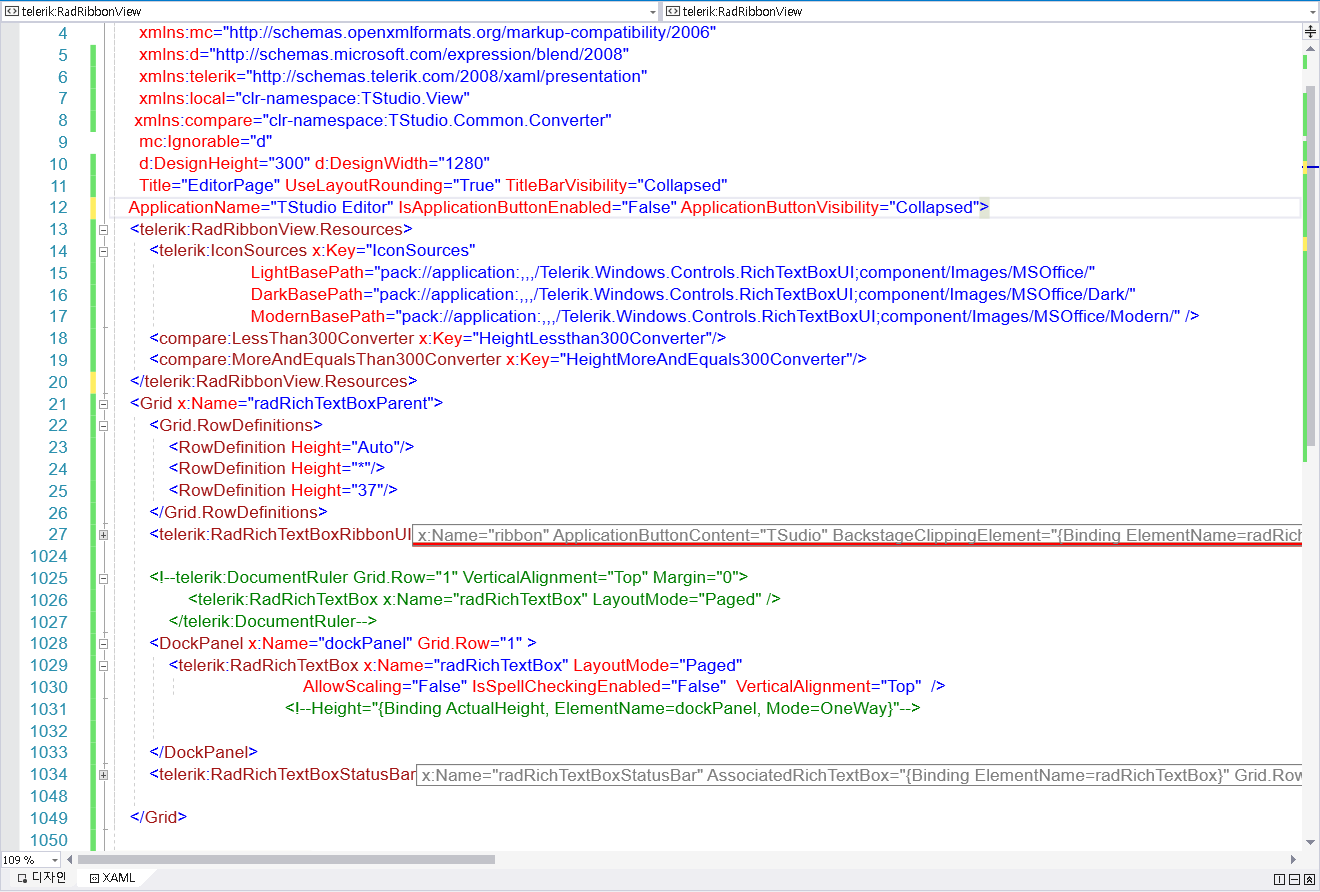Screen dimensions: 1320x892
Task: Click collapsed x:Name="radRichTextBoxStatusBar" region box
Action: 859,775
